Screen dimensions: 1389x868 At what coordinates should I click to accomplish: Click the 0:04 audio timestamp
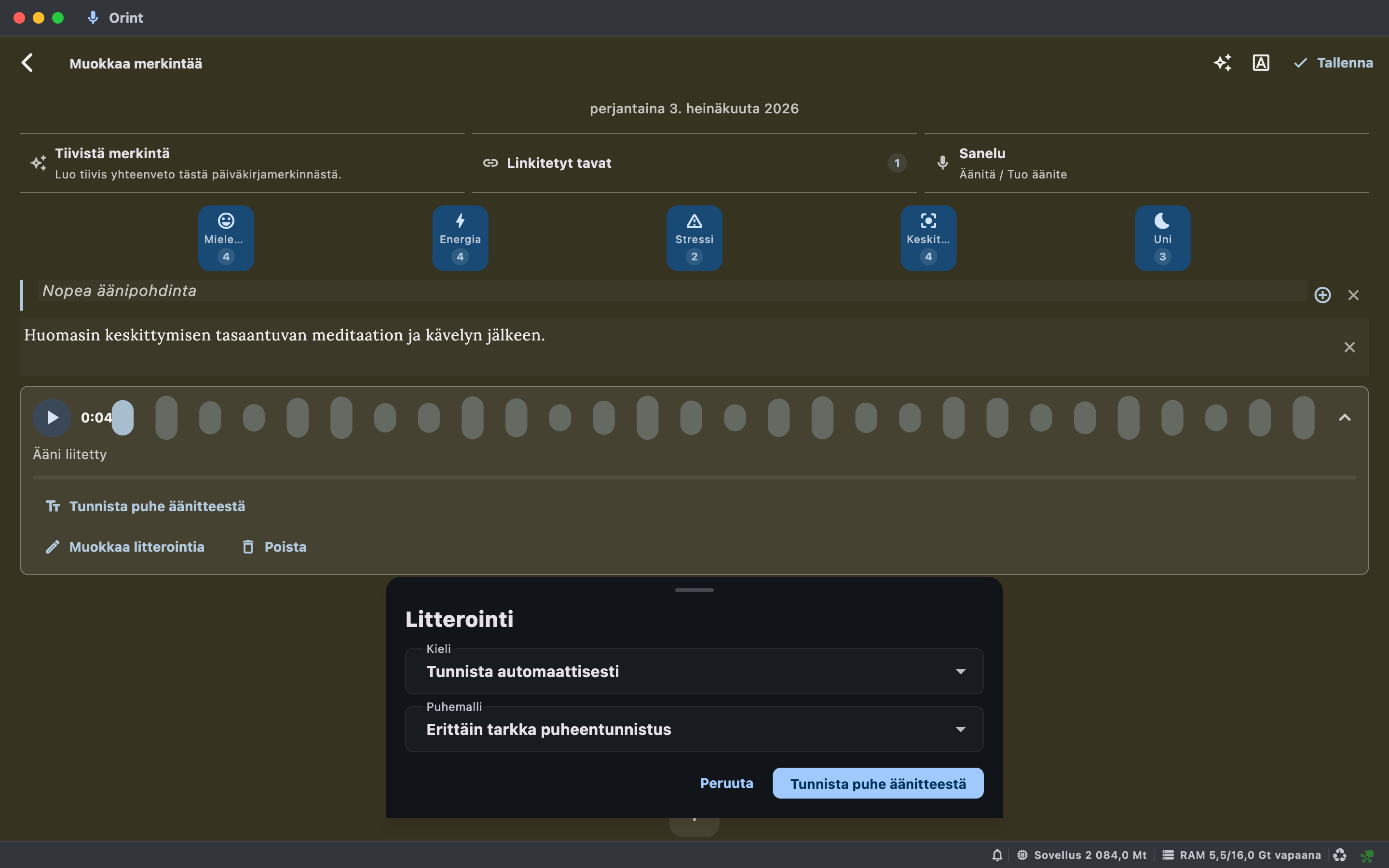[x=96, y=418]
